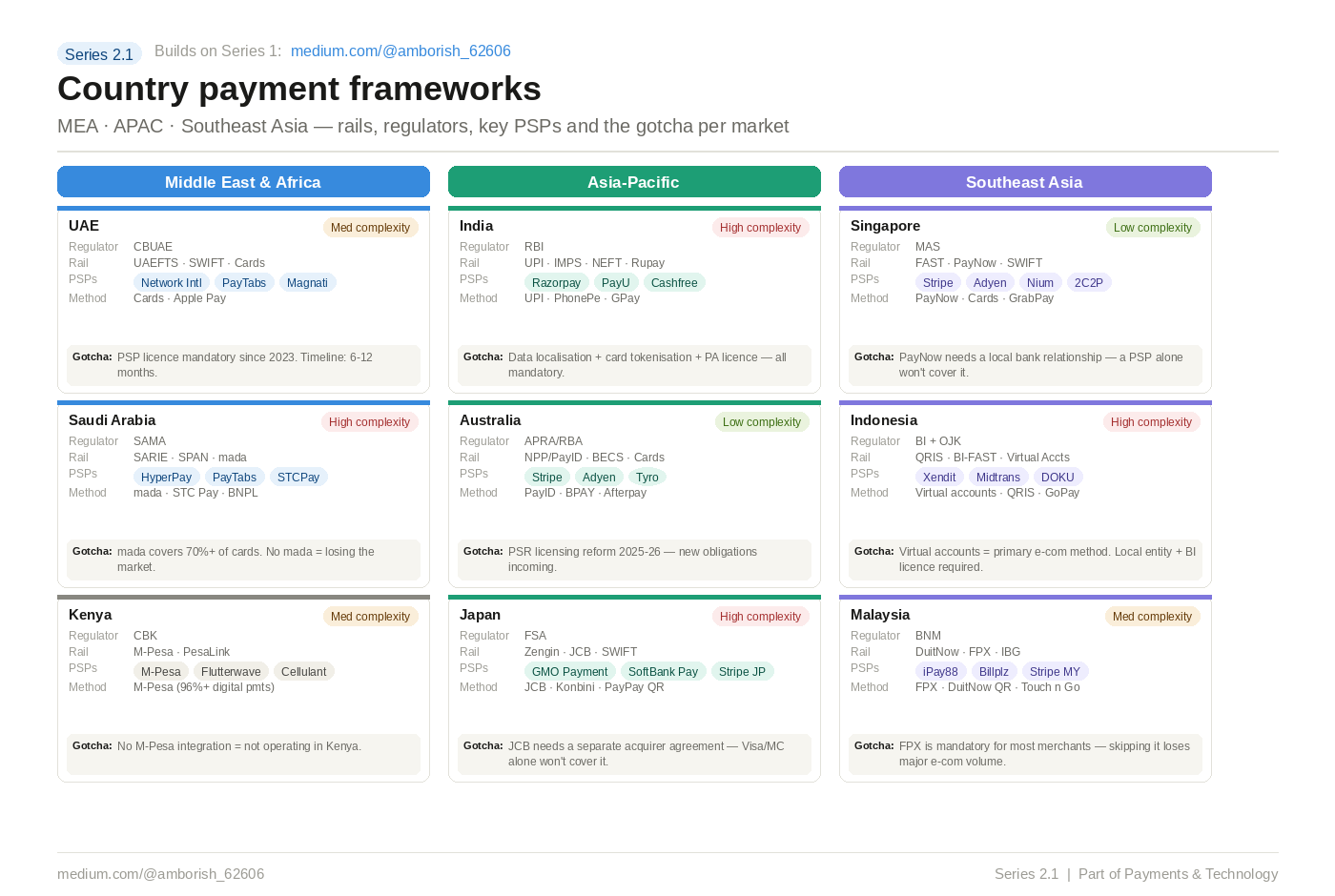Click the Cashfree PSP tag
The width and height of the screenshot is (1335, 896).
pos(674,283)
